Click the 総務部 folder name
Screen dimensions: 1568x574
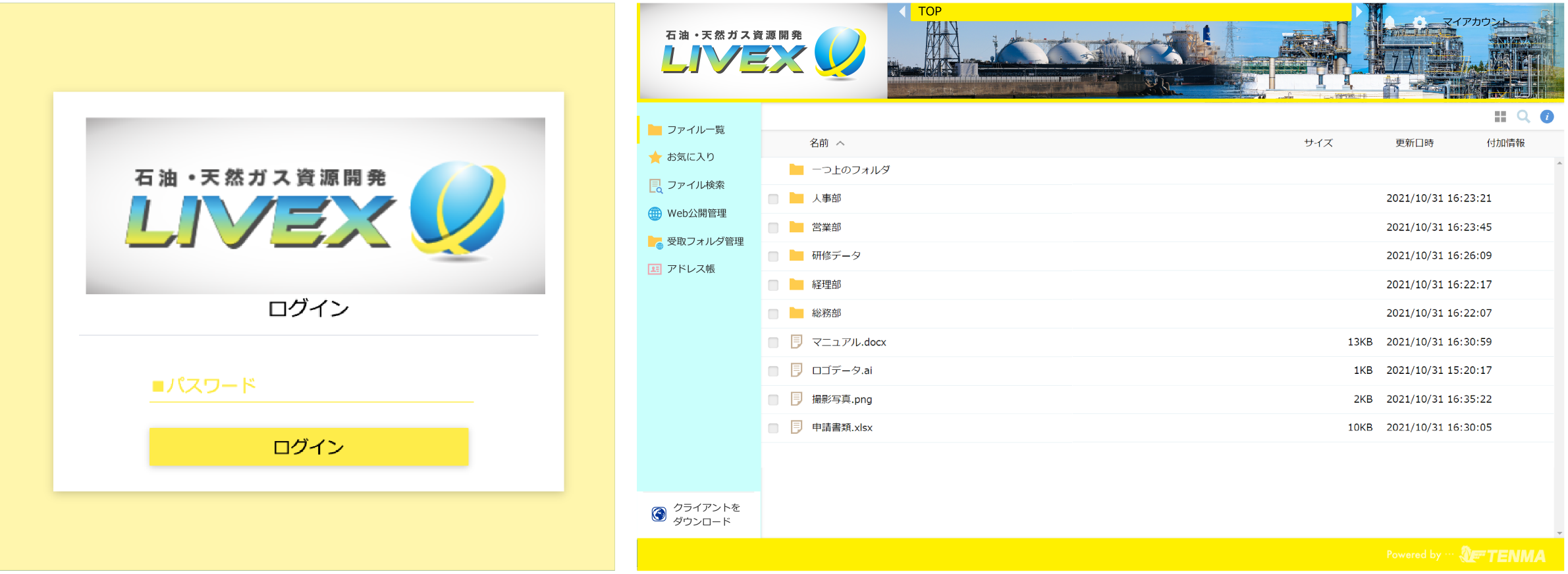pos(826,313)
